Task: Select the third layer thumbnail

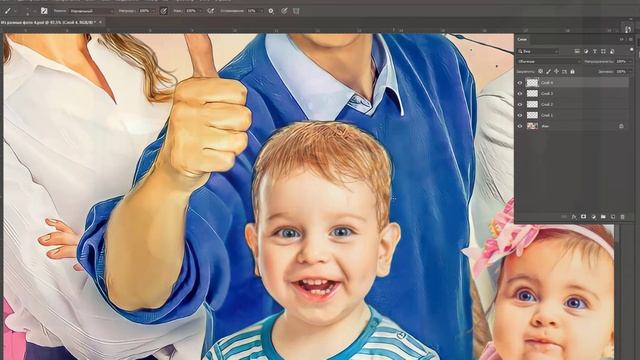Action: pos(532,104)
